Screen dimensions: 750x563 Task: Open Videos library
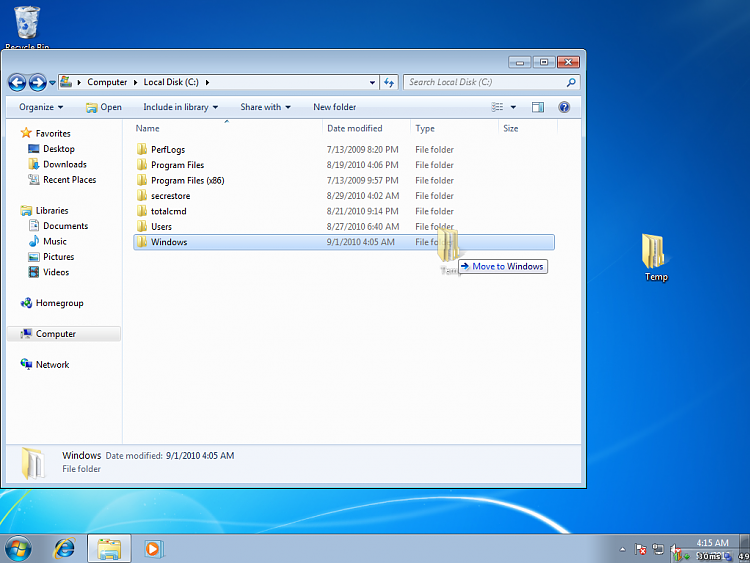[x=49, y=272]
